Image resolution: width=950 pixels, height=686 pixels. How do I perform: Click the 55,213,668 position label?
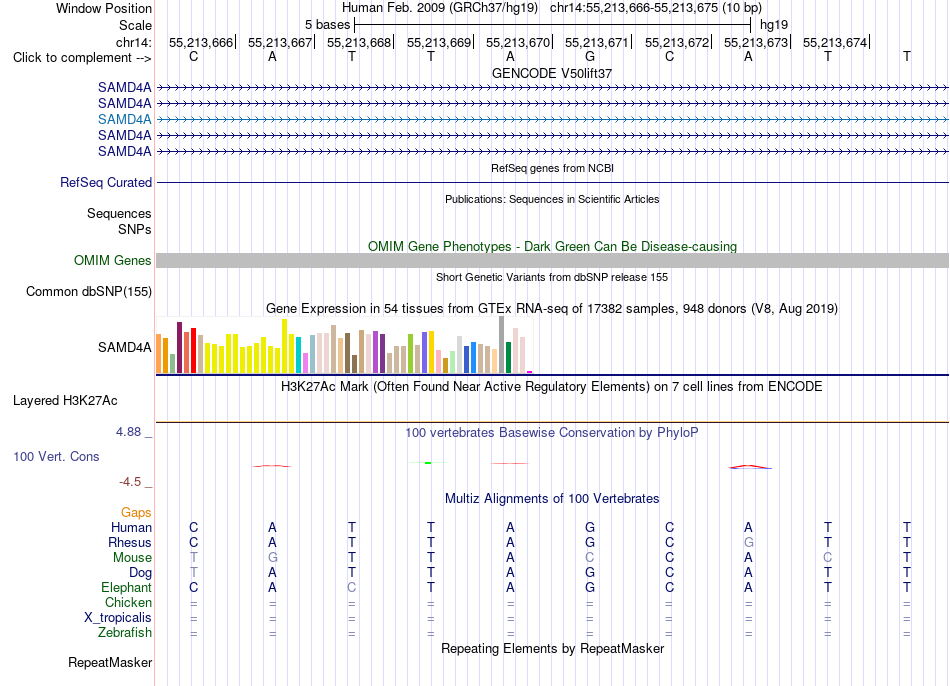click(359, 42)
